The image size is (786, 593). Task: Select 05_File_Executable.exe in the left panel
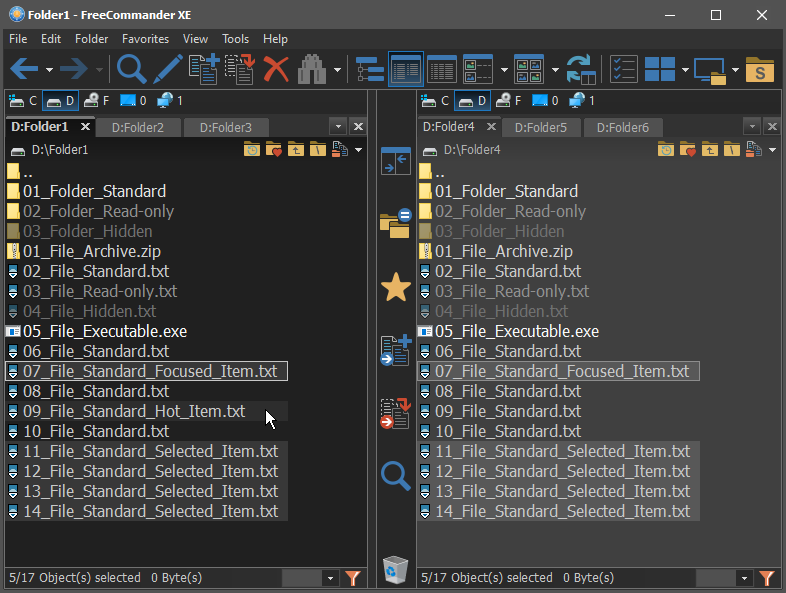tap(105, 331)
